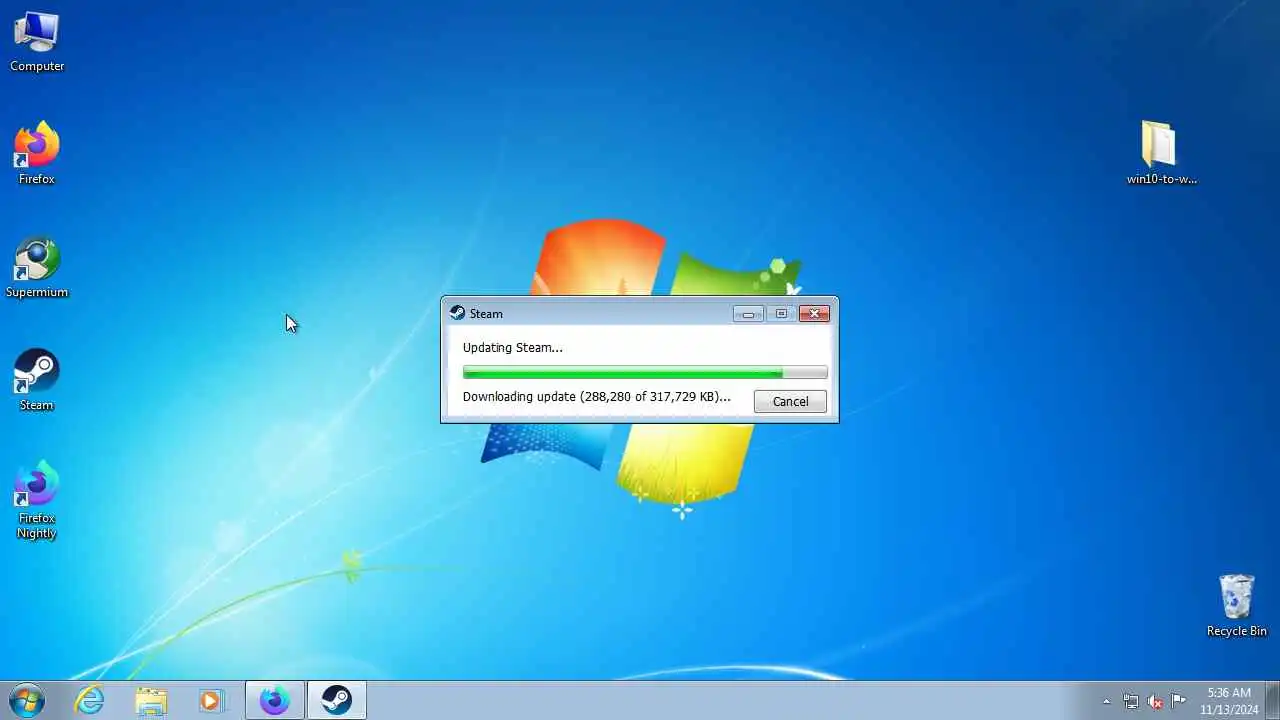Select the win10-to-w... folder on desktop

[1161, 154]
